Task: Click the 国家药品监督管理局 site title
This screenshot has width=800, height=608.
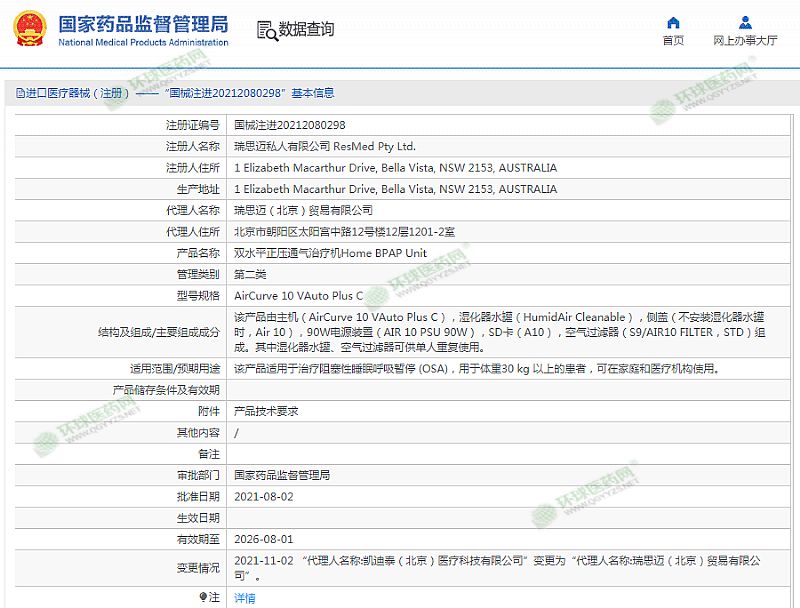Action: click(x=143, y=24)
